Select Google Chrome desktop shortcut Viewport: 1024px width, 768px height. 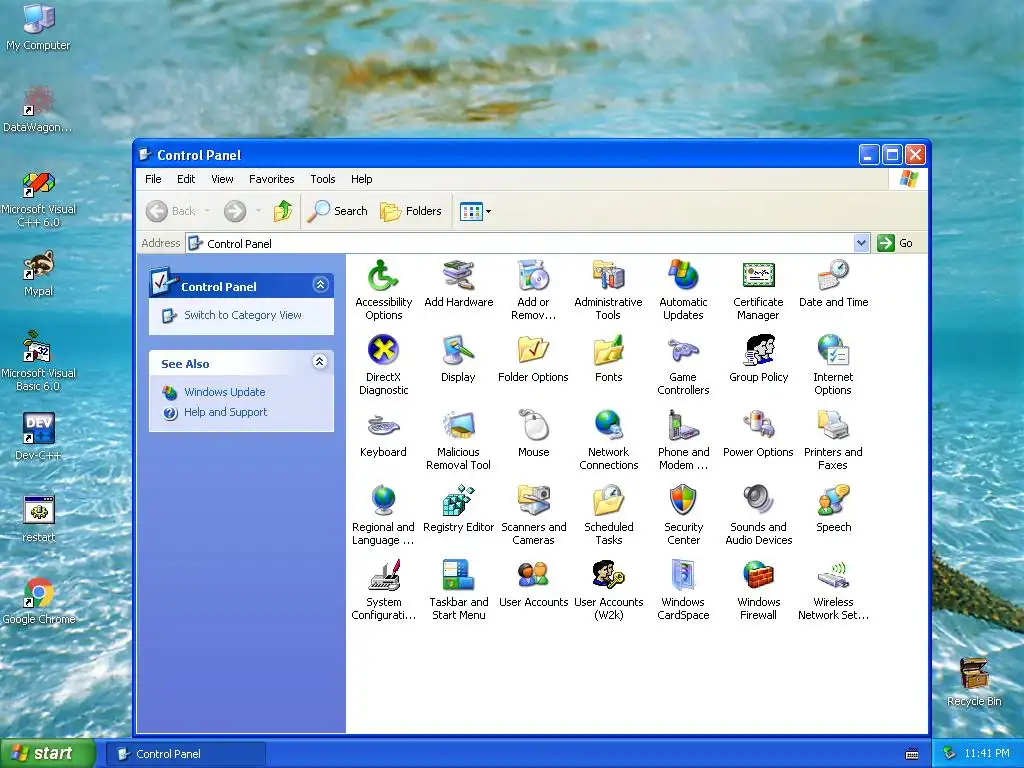click(39, 601)
